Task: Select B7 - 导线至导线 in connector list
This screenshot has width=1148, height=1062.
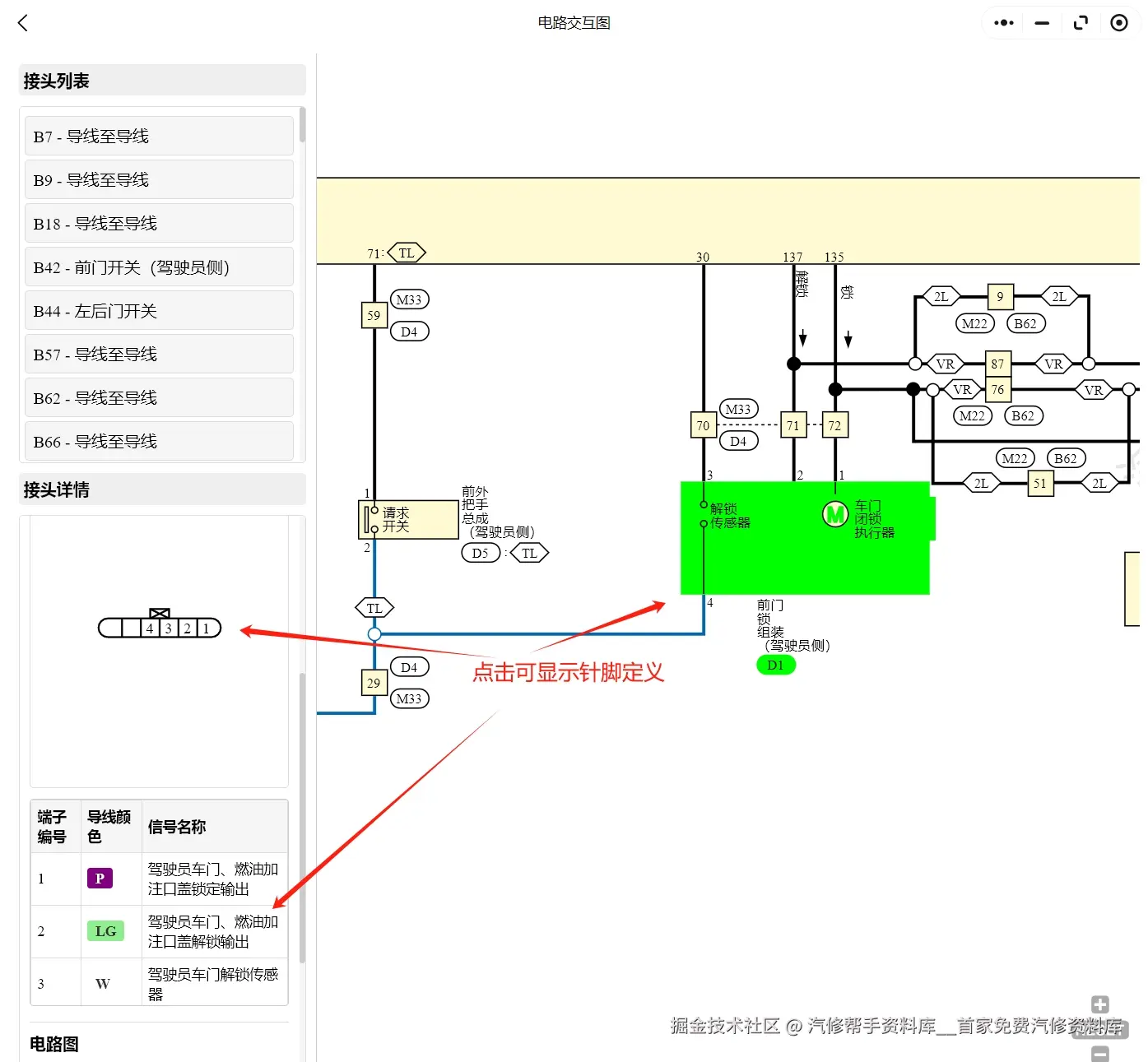Action: click(x=159, y=136)
